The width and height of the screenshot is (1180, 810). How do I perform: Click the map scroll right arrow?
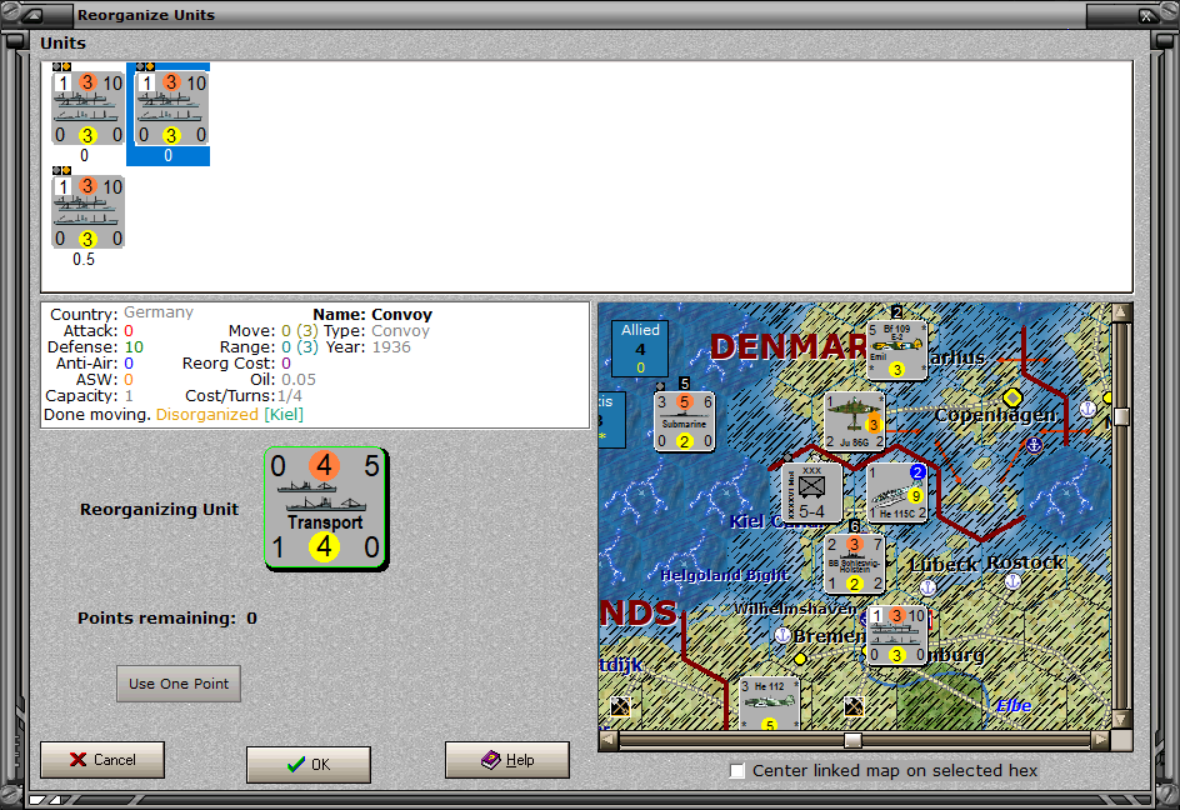point(1100,741)
